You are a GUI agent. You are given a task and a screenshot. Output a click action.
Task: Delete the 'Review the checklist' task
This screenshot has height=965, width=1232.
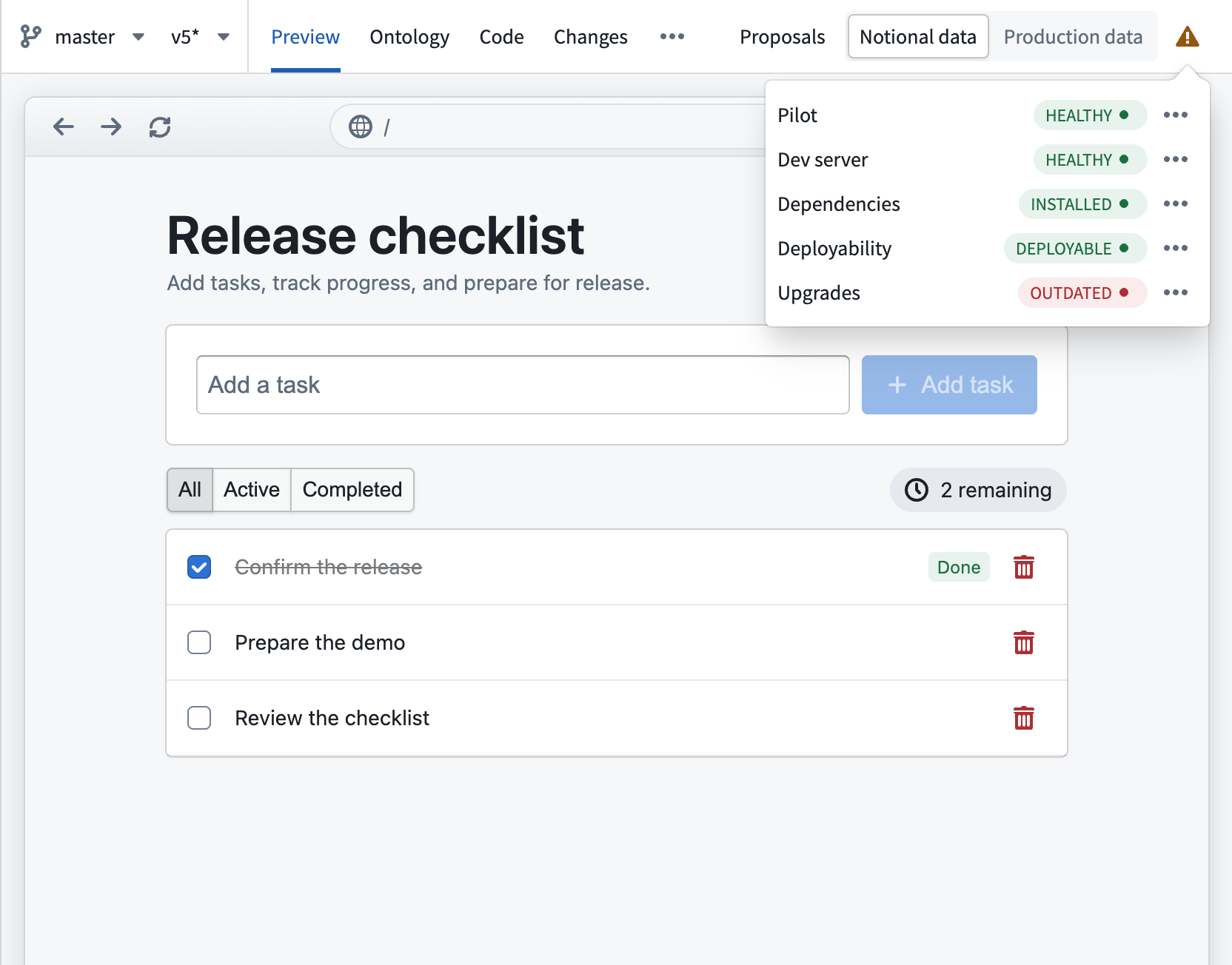tap(1024, 718)
